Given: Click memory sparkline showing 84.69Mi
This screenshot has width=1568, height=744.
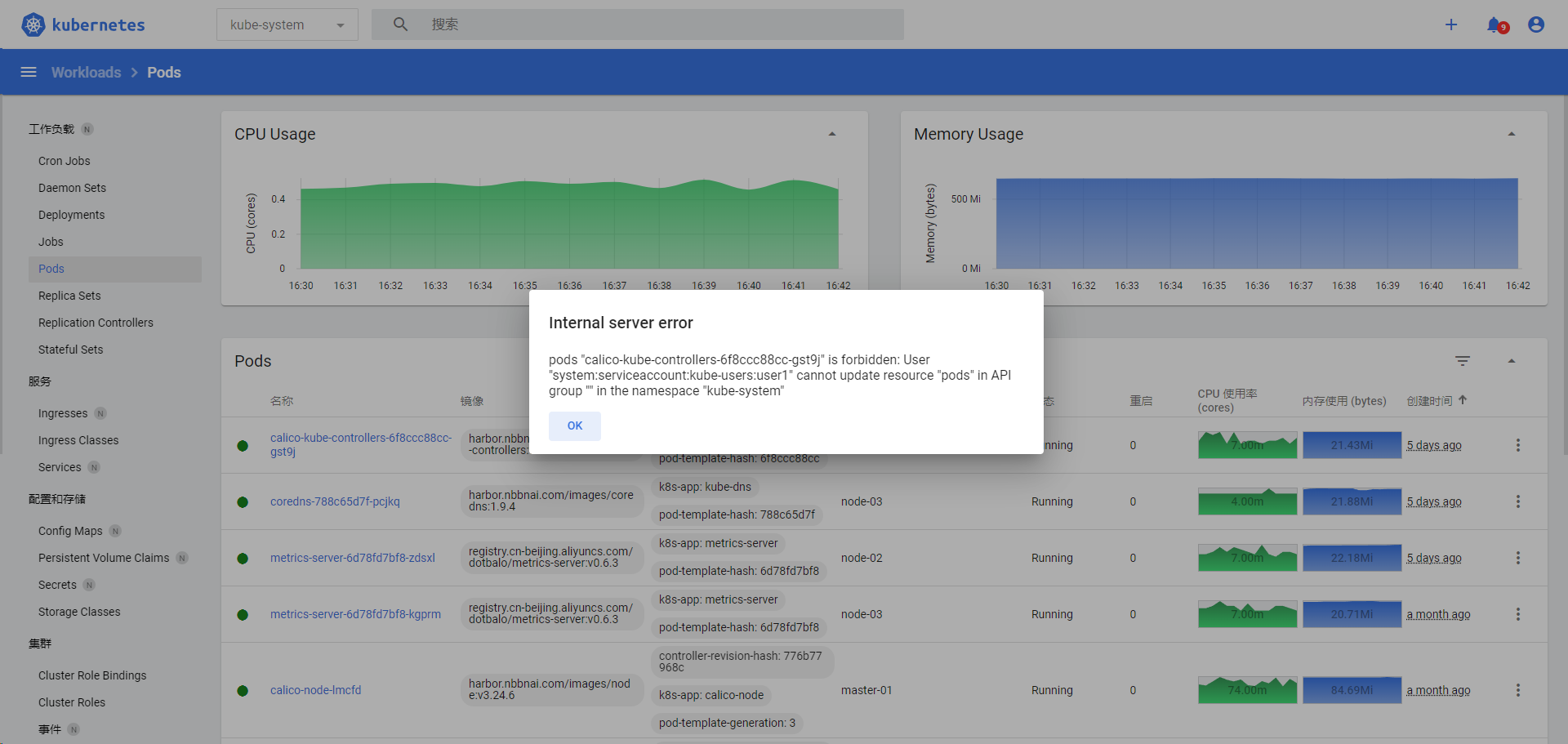Looking at the screenshot, I should click(1352, 690).
